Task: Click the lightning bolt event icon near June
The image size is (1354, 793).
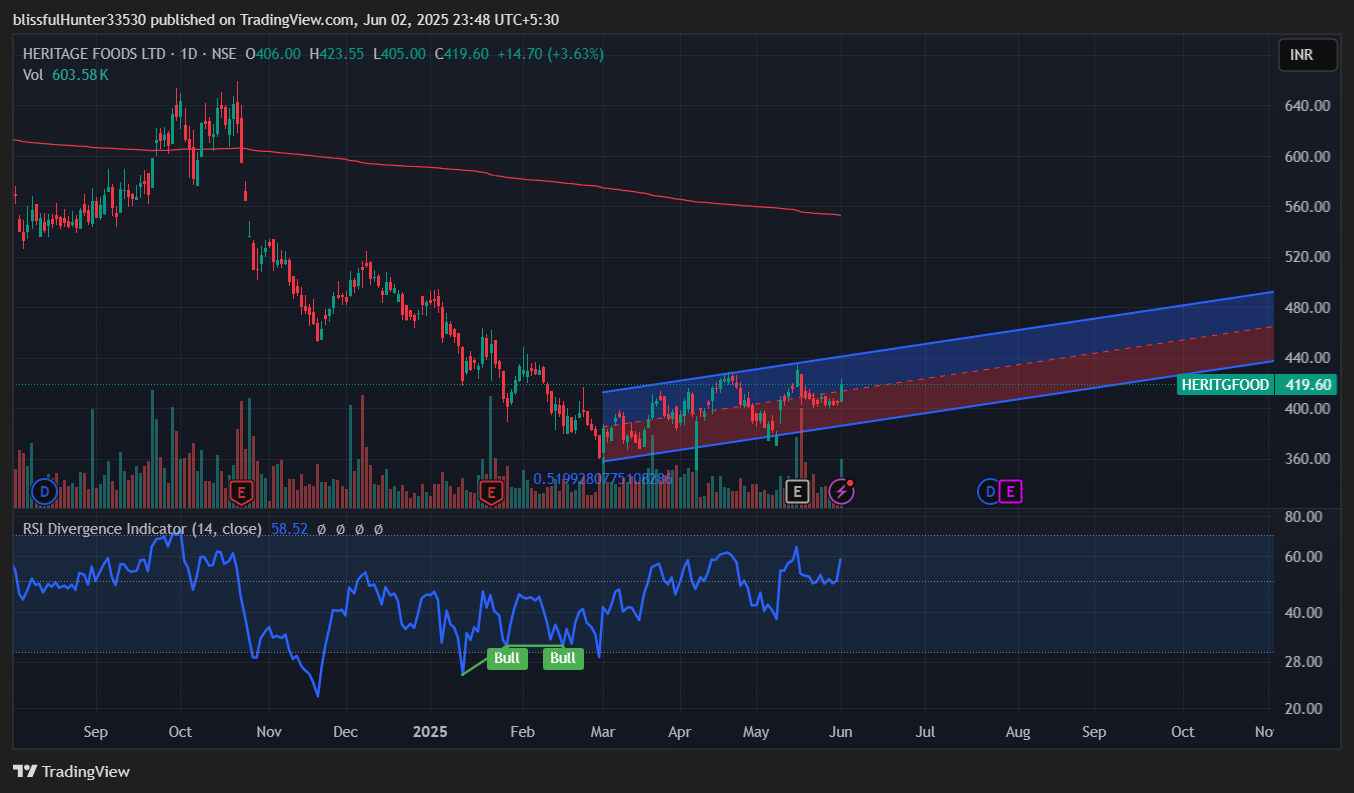Action: point(842,491)
